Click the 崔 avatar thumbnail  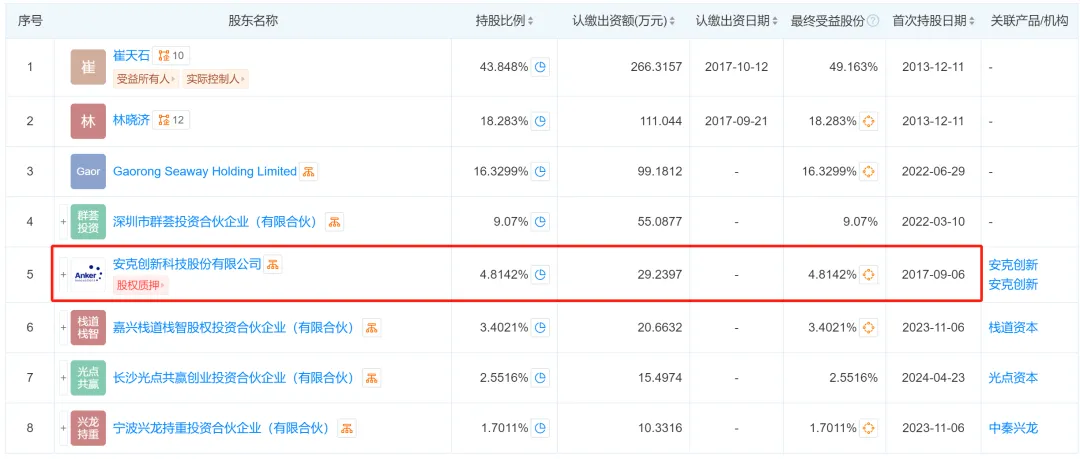(88, 67)
